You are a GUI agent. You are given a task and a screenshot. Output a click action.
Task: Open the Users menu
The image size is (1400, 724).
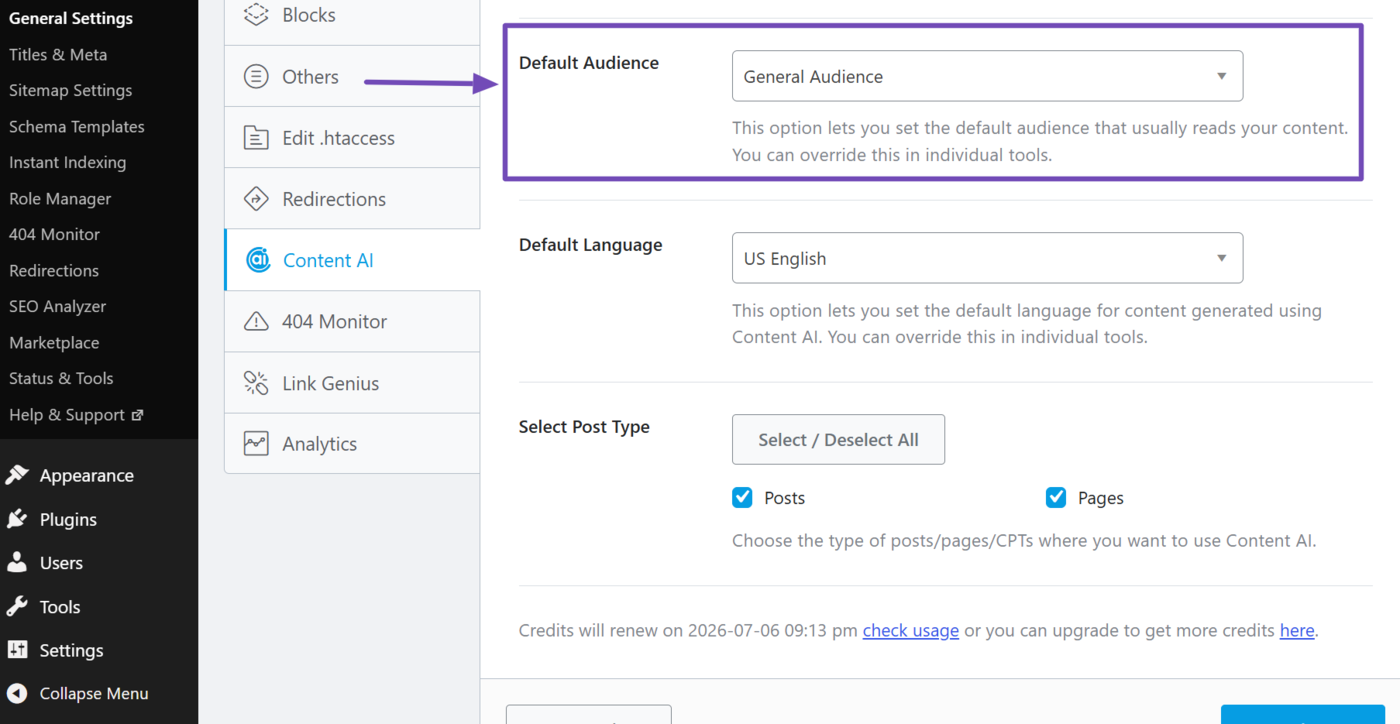(99, 563)
